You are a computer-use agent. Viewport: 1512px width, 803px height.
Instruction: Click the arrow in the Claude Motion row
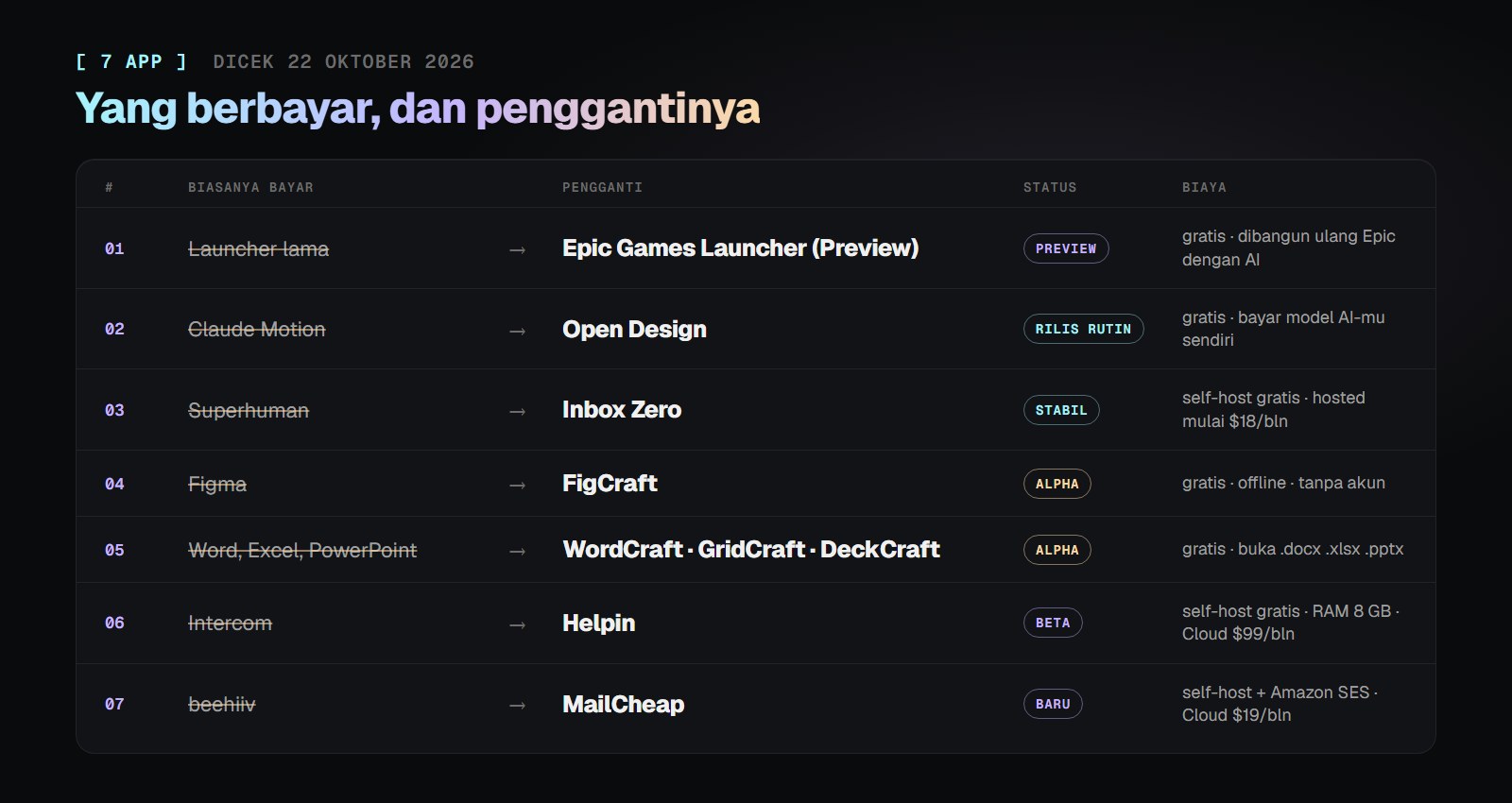click(x=517, y=331)
